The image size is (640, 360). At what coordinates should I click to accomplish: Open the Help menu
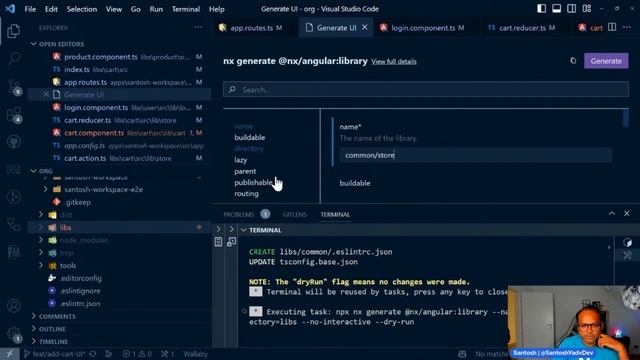click(x=217, y=9)
